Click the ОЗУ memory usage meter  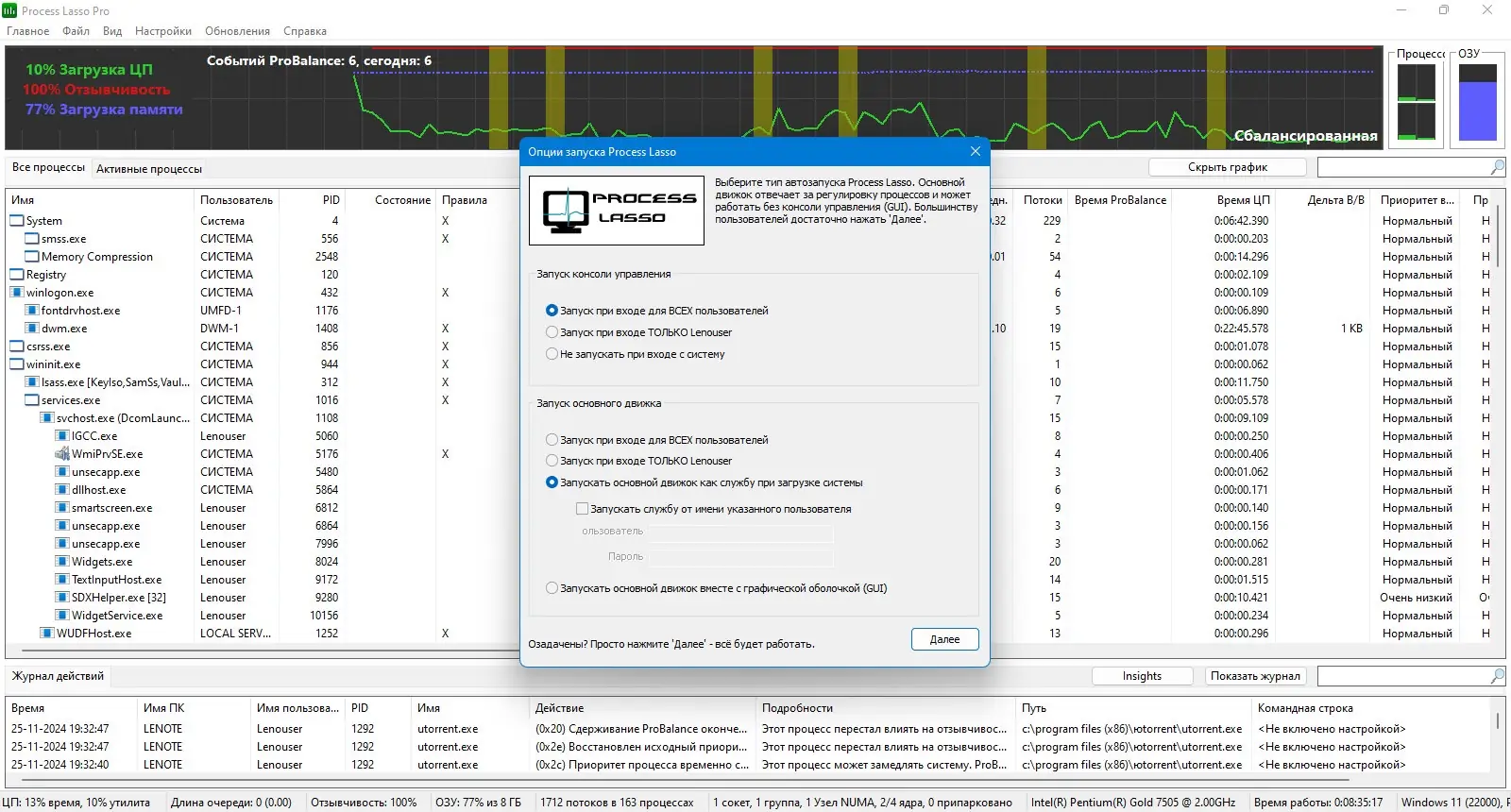click(x=1478, y=102)
